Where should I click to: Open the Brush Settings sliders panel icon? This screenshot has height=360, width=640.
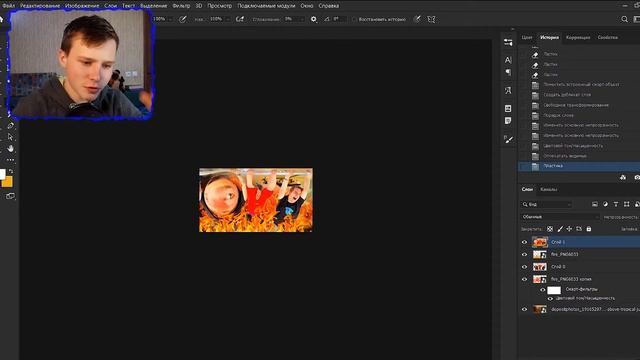click(x=508, y=42)
